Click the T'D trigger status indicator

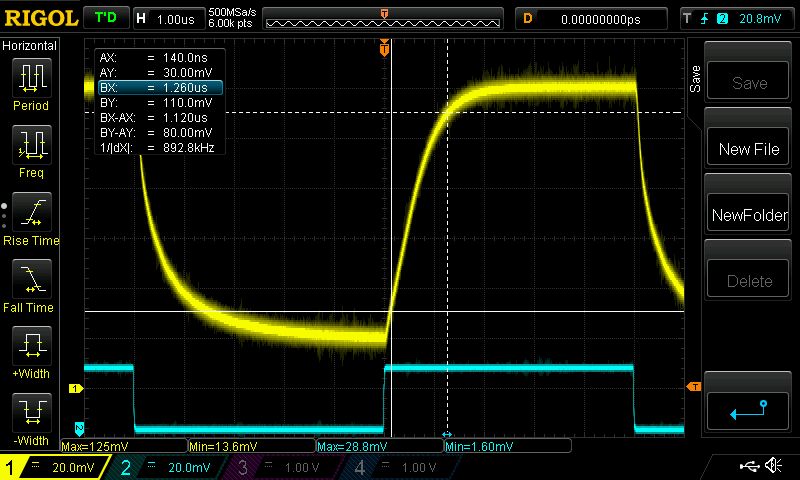pos(106,18)
